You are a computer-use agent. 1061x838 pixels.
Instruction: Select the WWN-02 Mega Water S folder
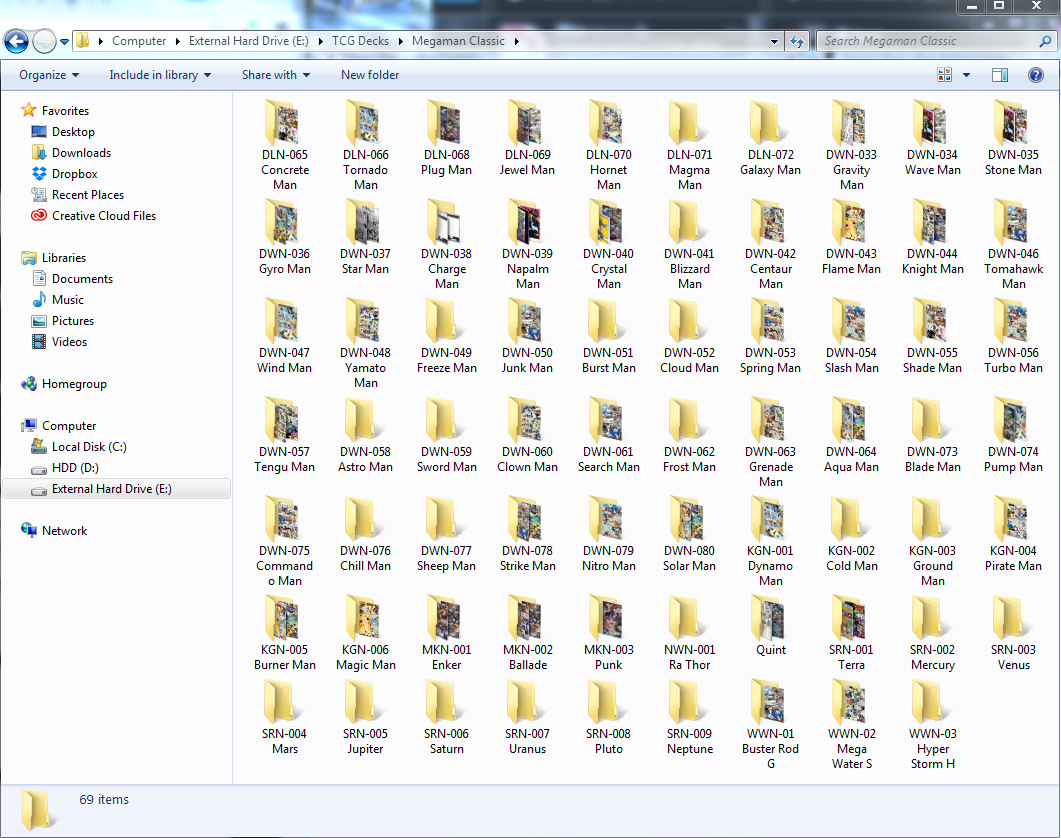point(852,724)
